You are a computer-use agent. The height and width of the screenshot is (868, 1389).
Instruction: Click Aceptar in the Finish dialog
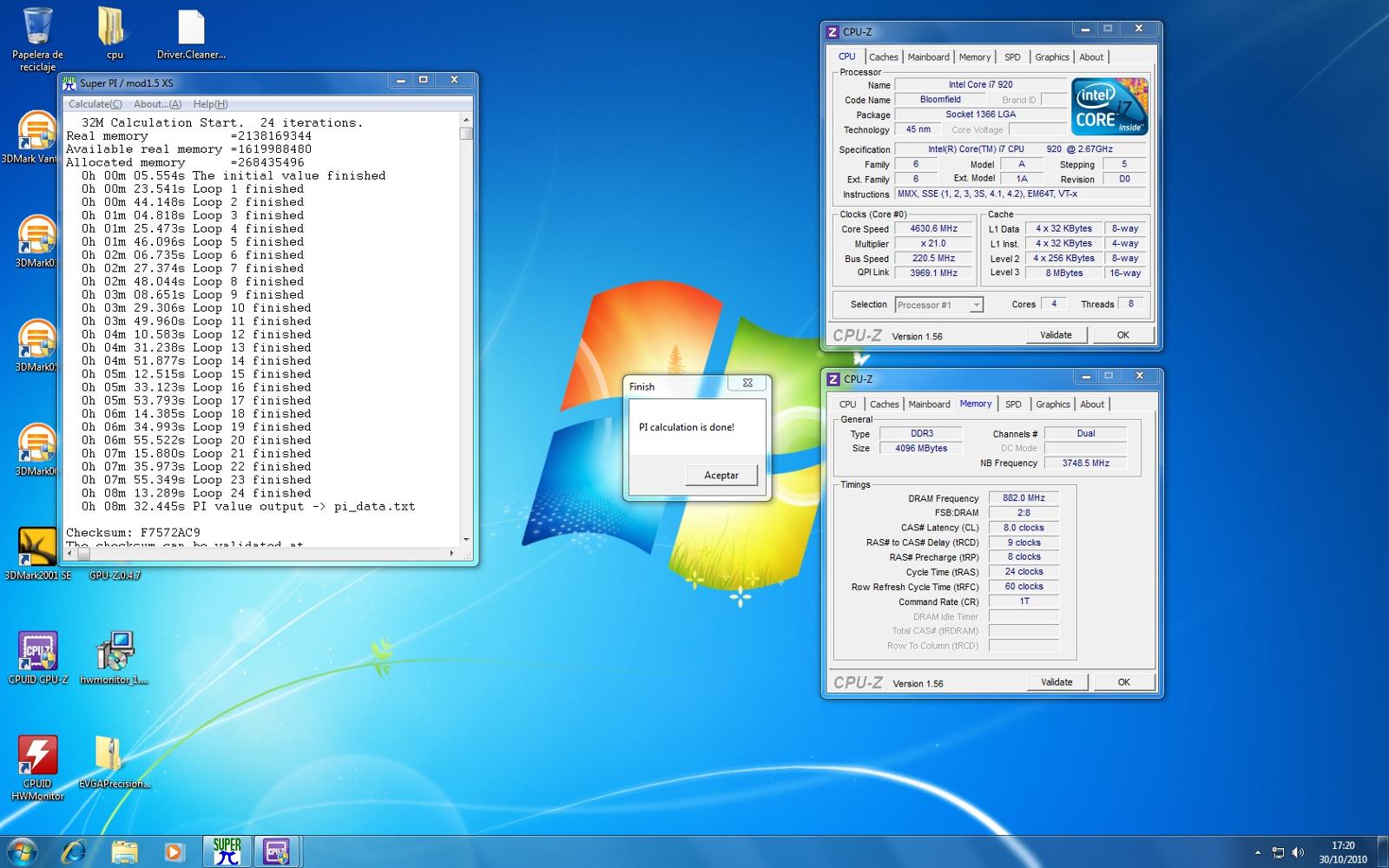pyautogui.click(x=721, y=475)
